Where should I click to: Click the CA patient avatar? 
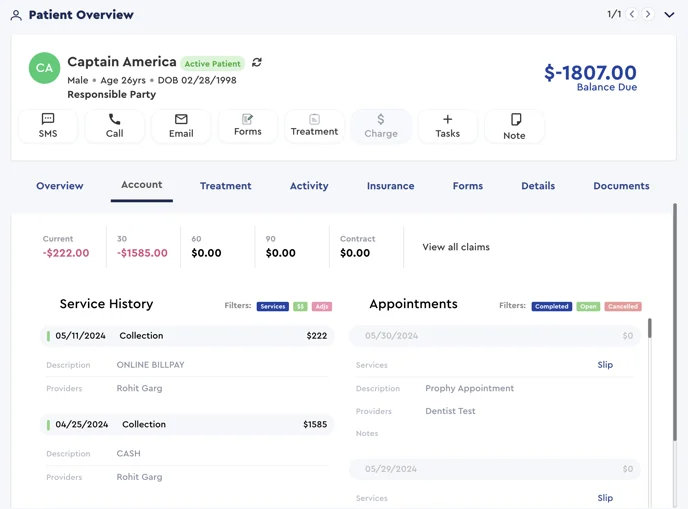[x=44, y=68]
